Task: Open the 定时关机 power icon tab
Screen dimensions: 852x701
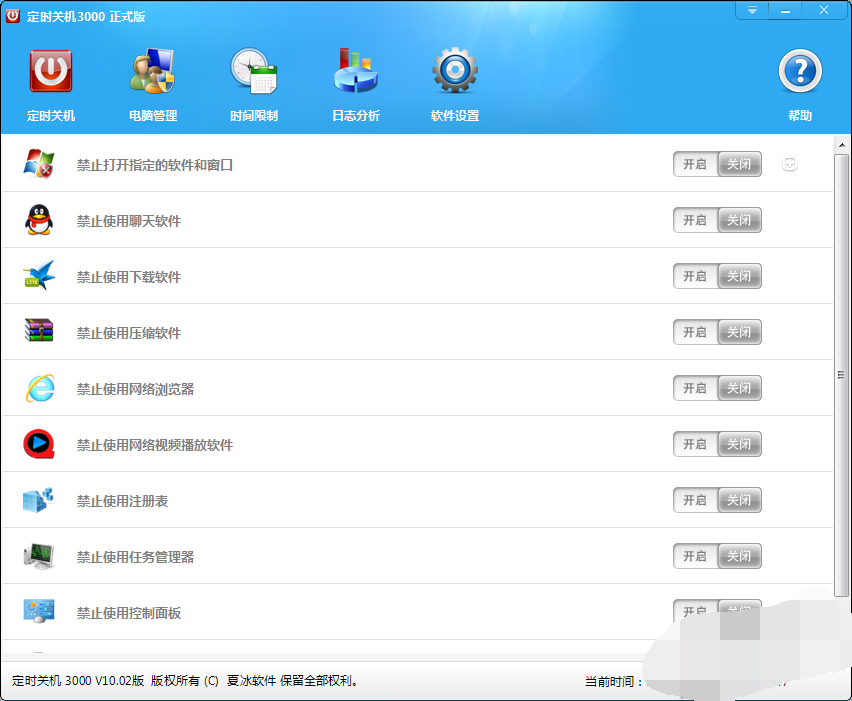Action: tap(51, 84)
